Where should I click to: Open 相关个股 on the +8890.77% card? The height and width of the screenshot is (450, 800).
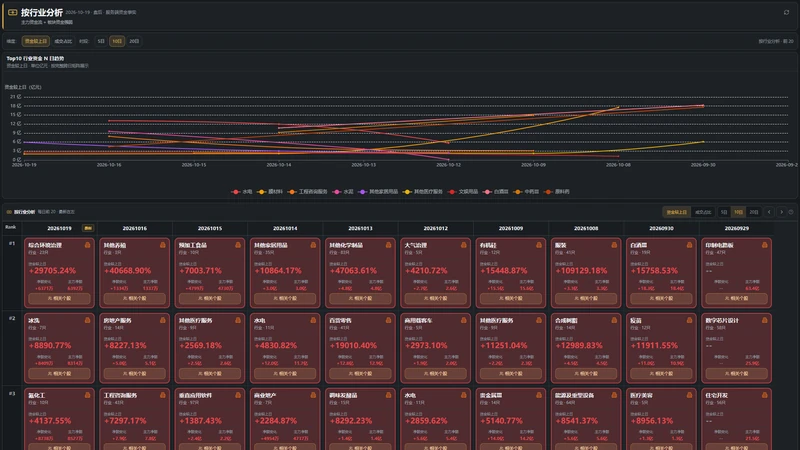click(60, 373)
